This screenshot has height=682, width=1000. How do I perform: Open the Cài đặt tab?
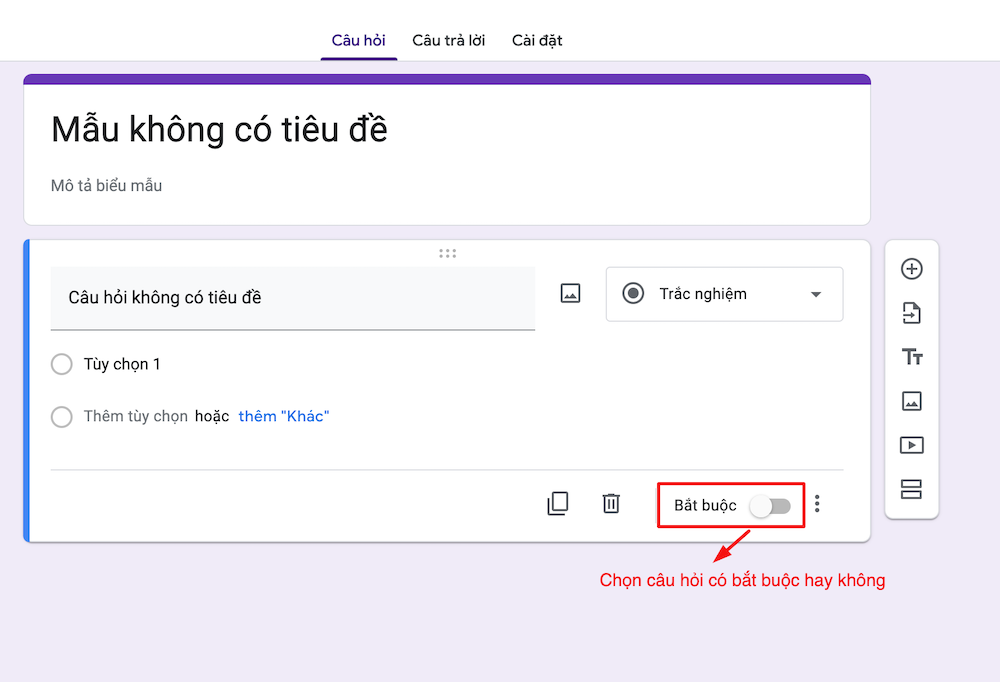(x=537, y=40)
